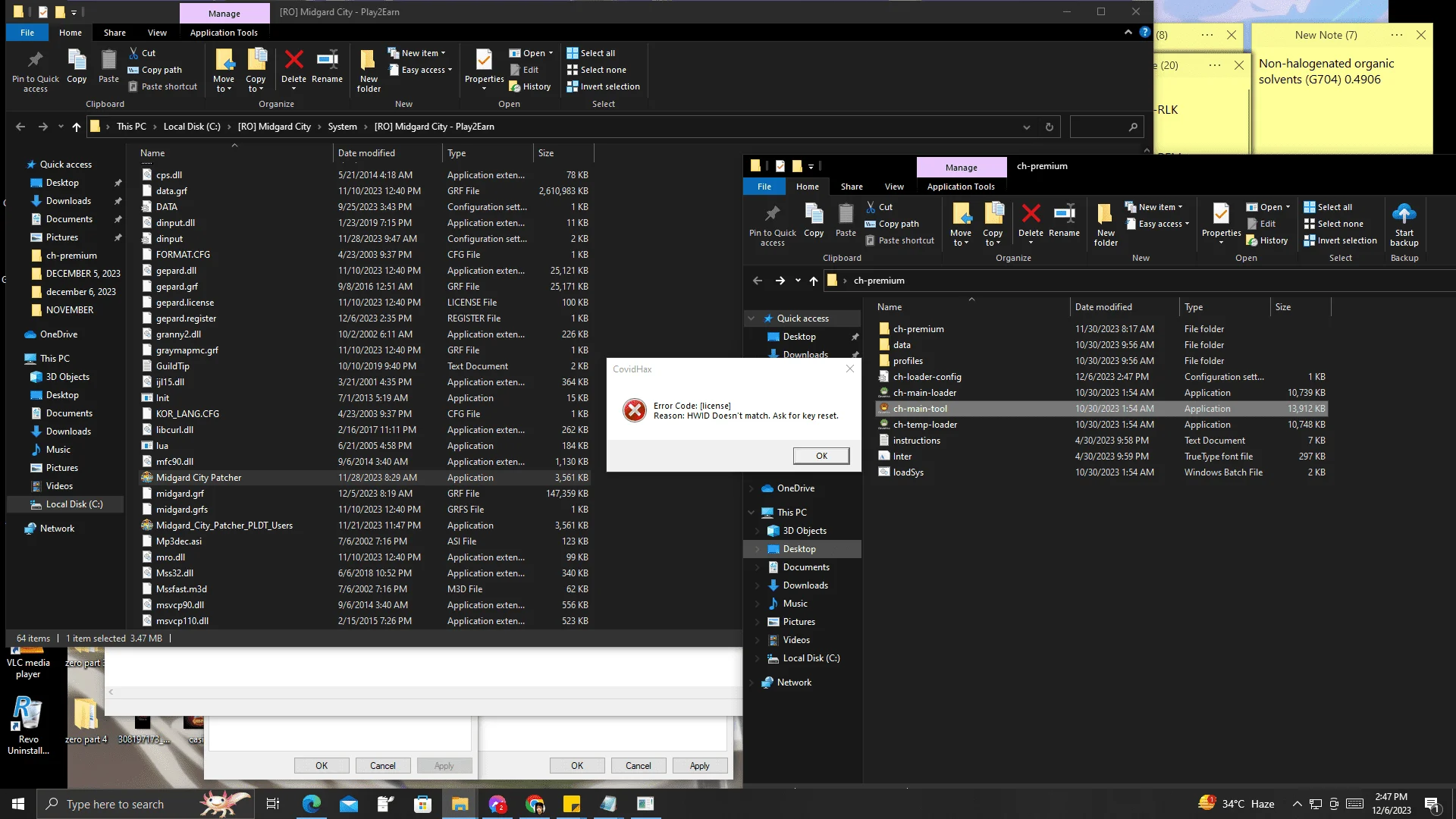Open File Explorer taskbar icon
This screenshot has height=819, width=1456.
pyautogui.click(x=460, y=804)
